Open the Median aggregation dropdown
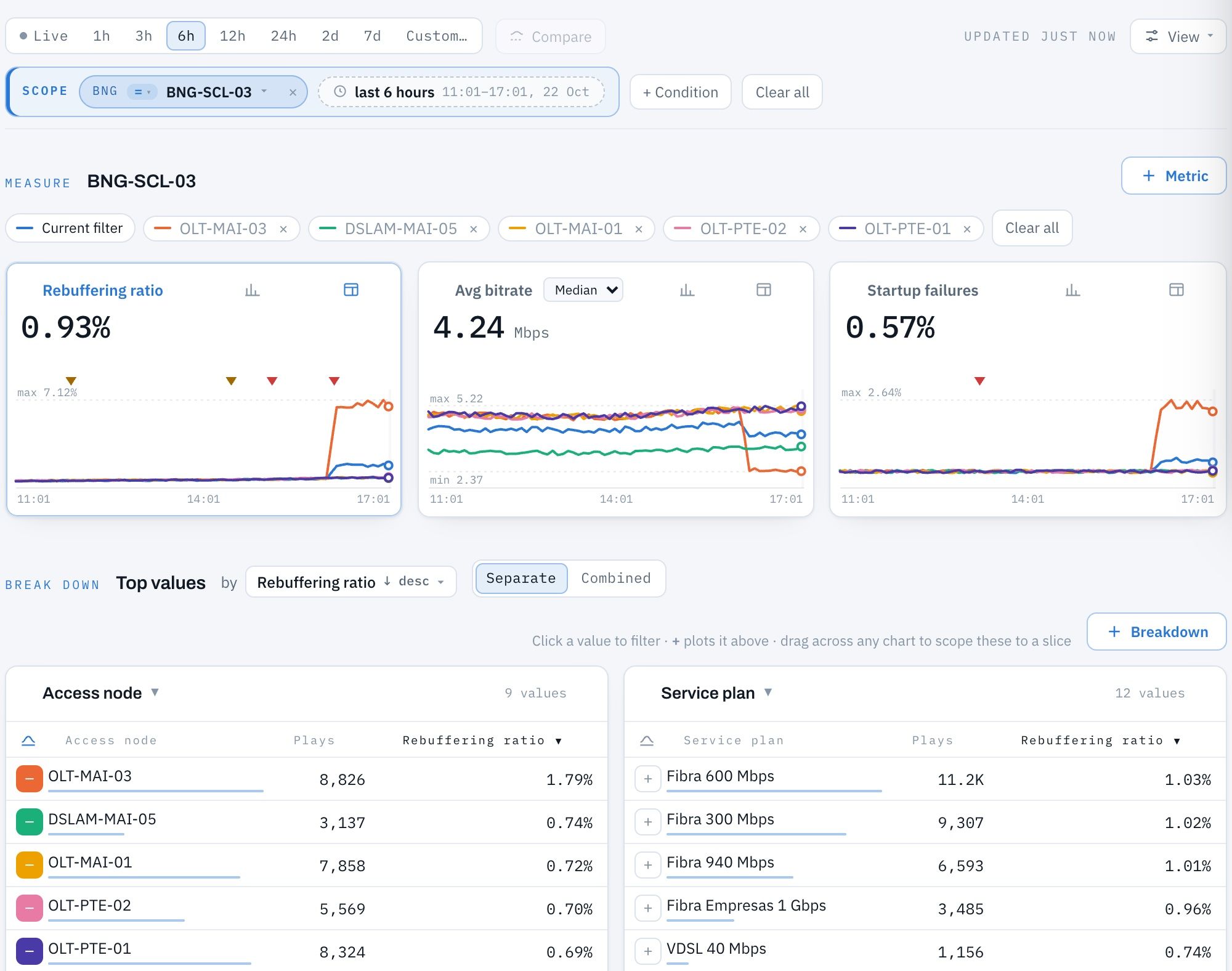This screenshot has width=1232, height=971. pos(583,290)
